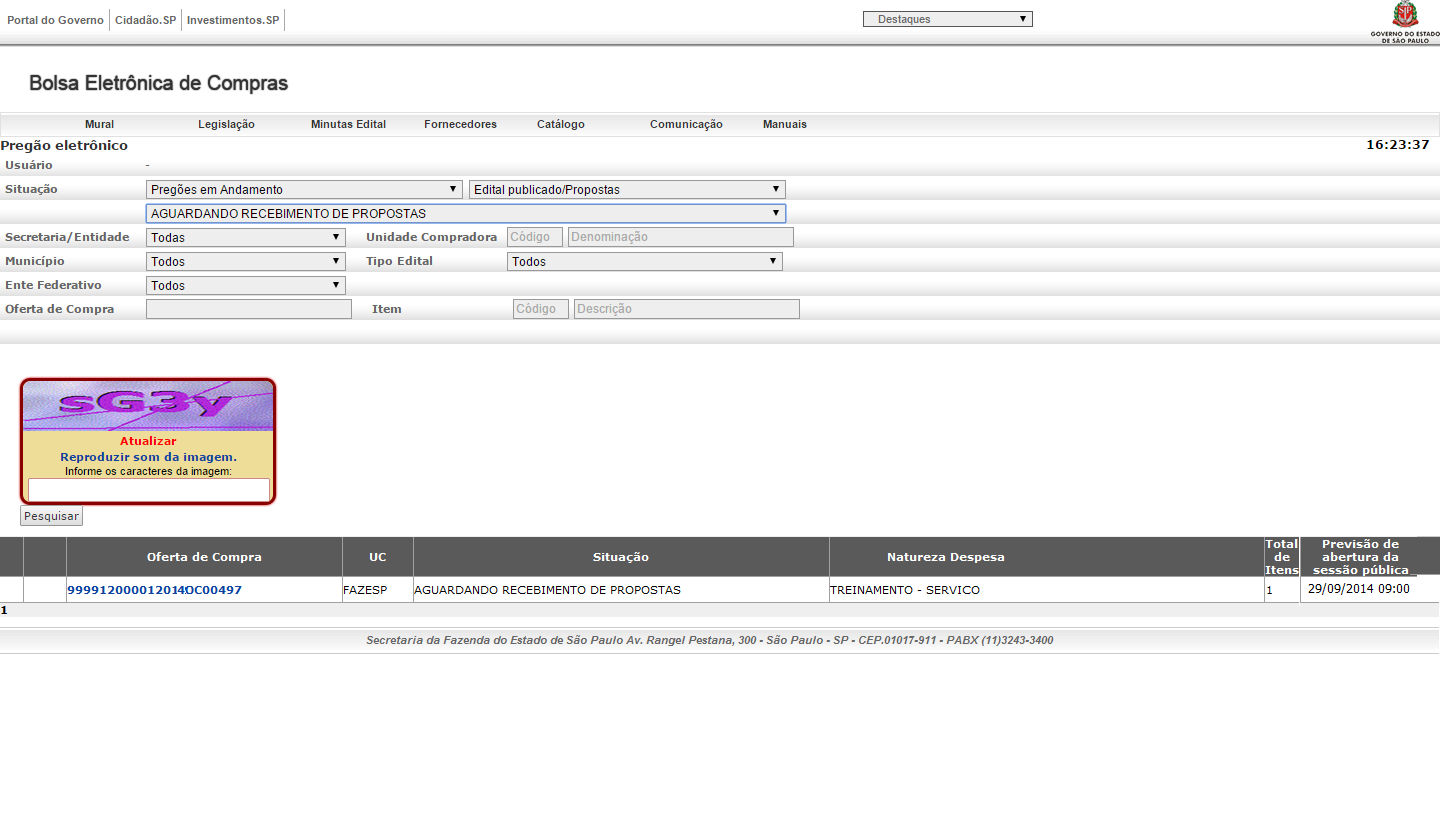Open the Legislação menu
This screenshot has width=1440, height=838.
pyautogui.click(x=226, y=124)
